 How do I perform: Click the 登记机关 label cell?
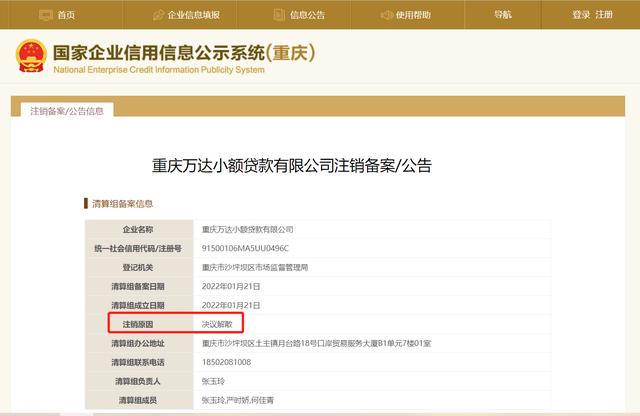(x=139, y=267)
